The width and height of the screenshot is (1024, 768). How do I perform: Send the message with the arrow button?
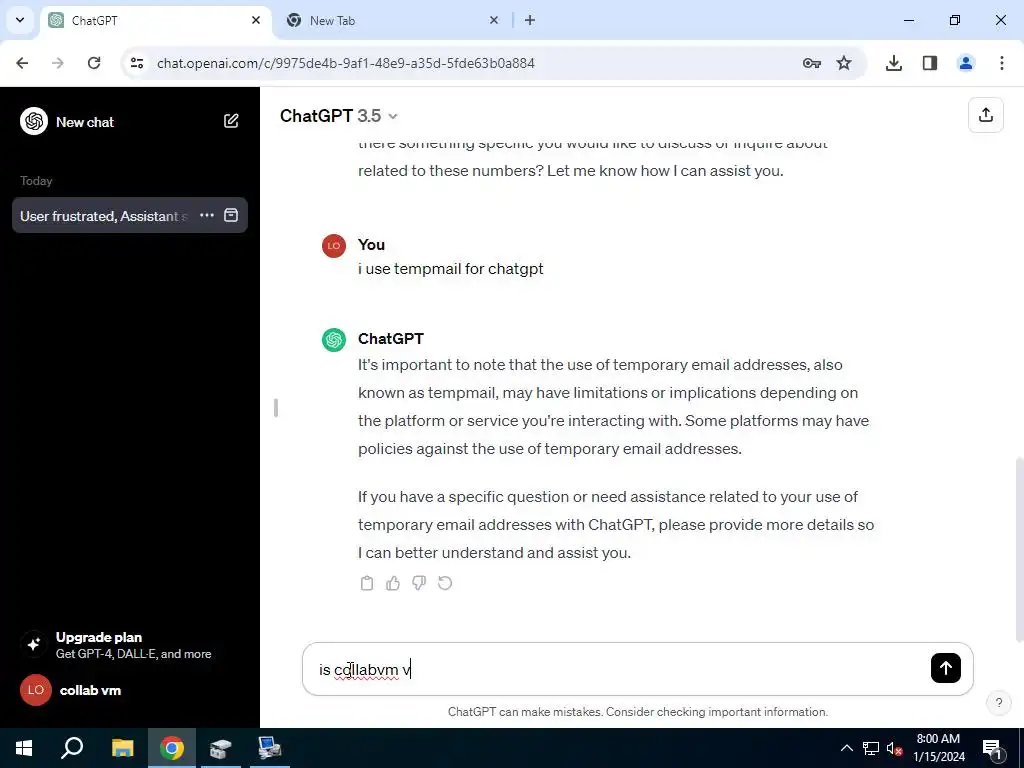pyautogui.click(x=945, y=668)
